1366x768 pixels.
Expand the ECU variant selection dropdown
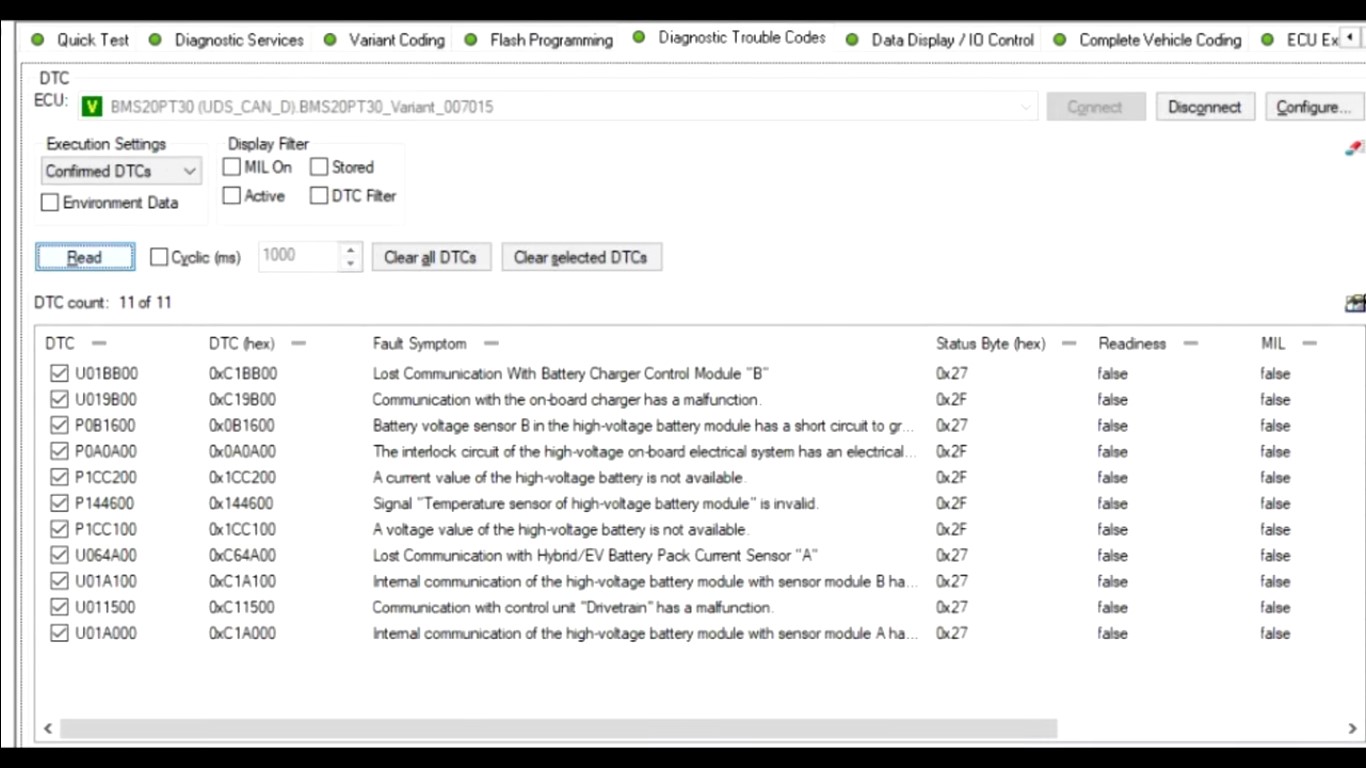(x=1026, y=107)
